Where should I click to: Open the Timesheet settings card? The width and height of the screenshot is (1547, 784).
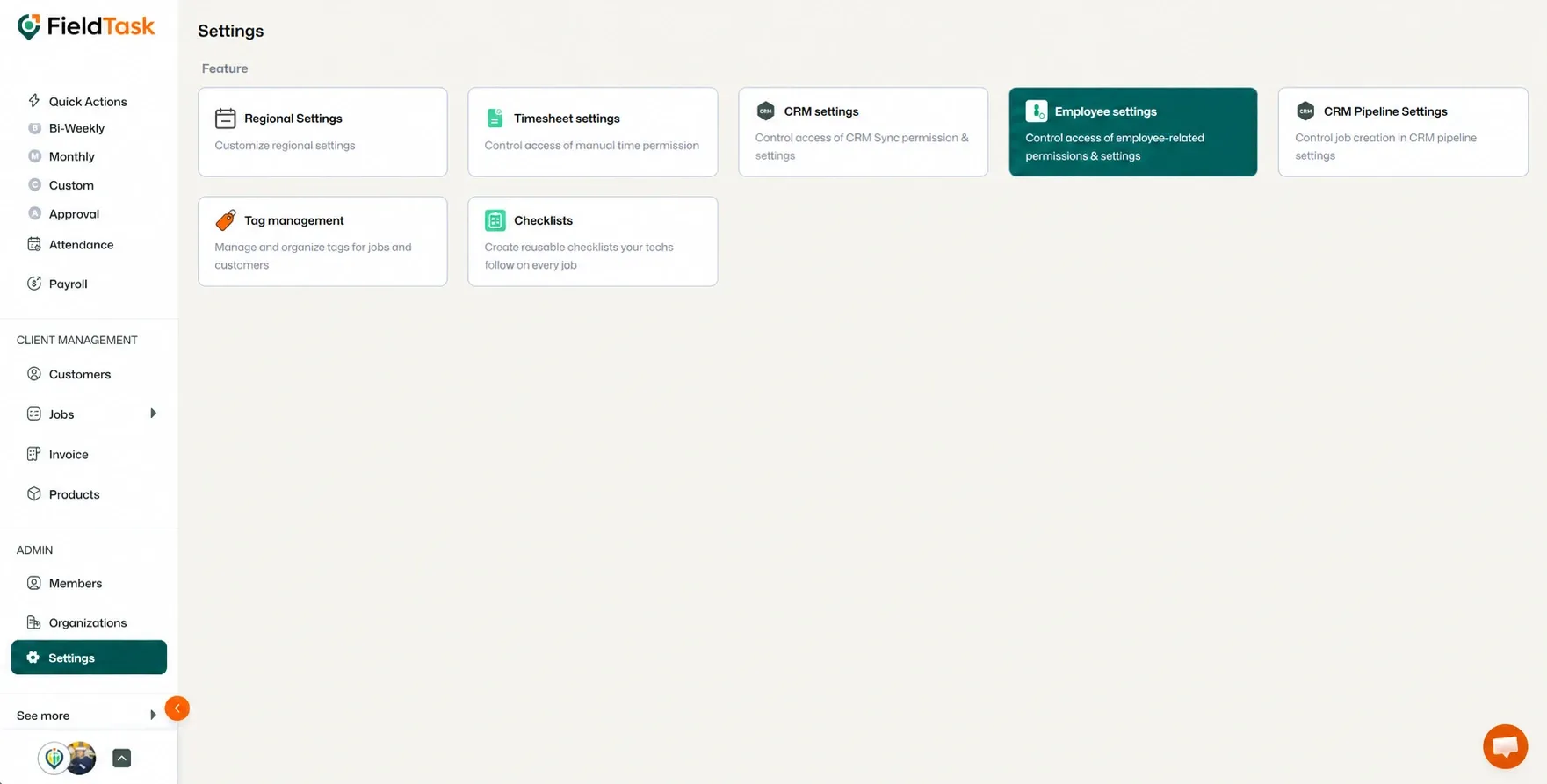[593, 132]
